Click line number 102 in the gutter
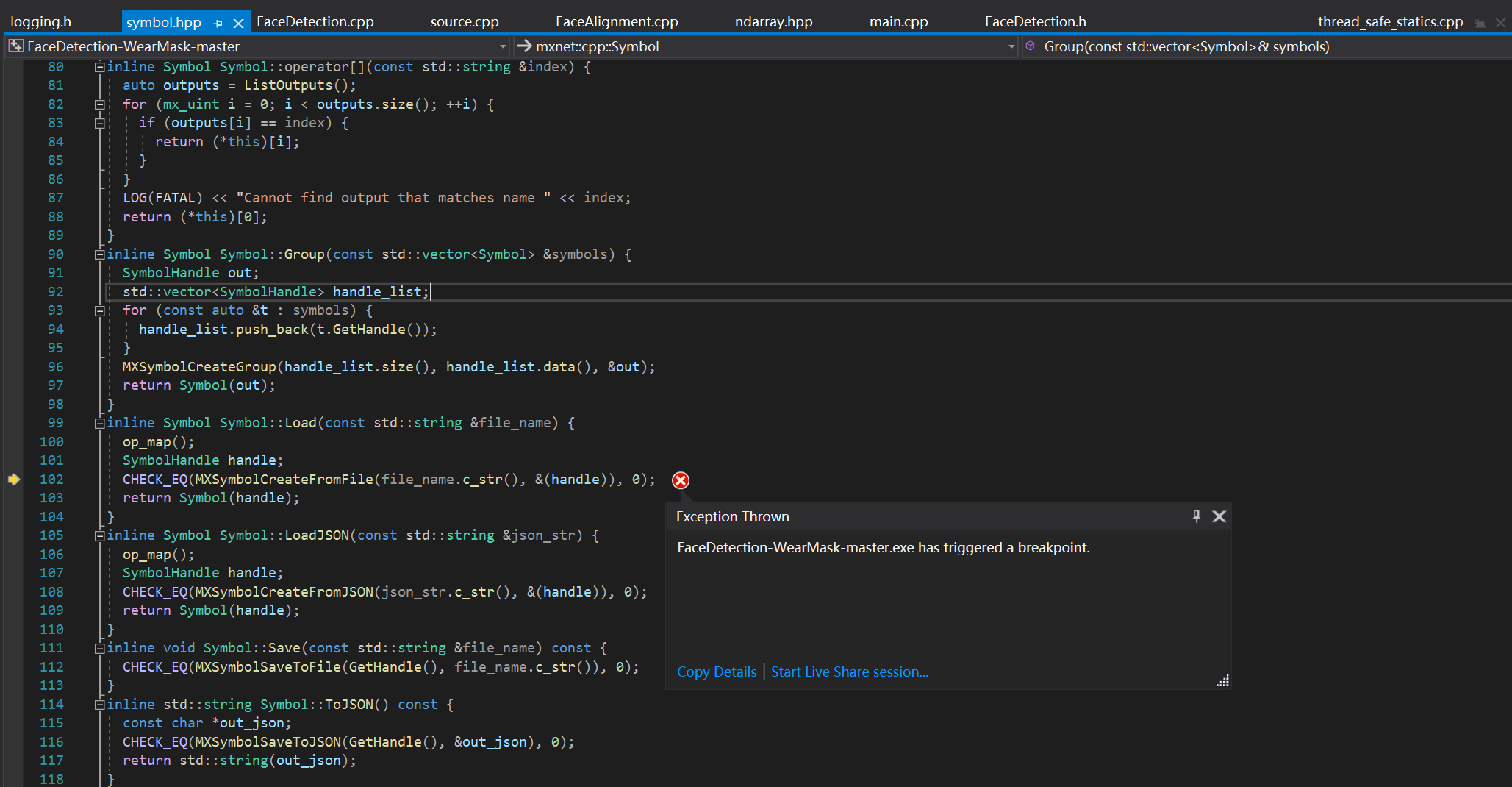This screenshot has width=1512, height=787. pos(51,480)
